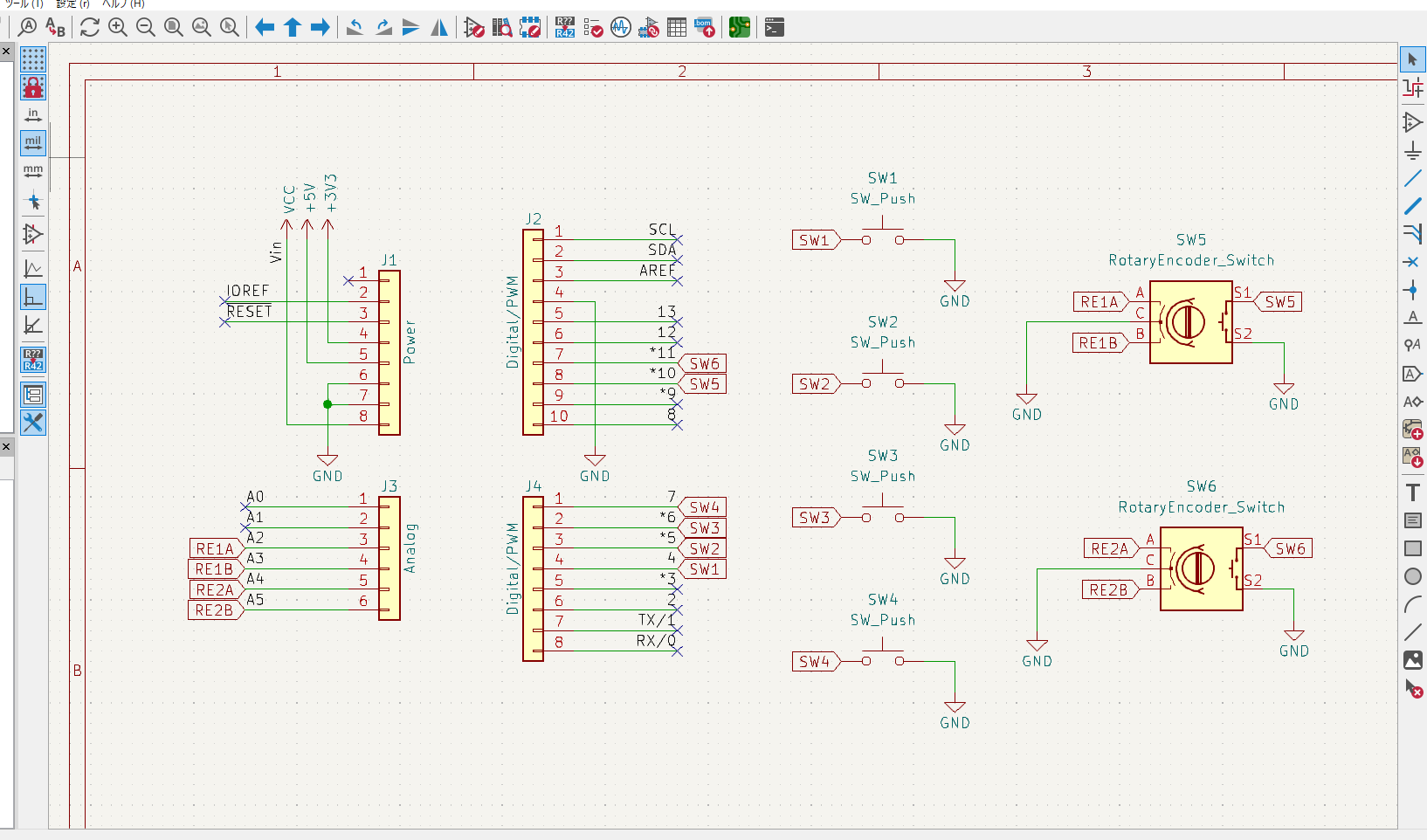Open the scripting console
The height and width of the screenshot is (840, 1427).
[x=774, y=28]
